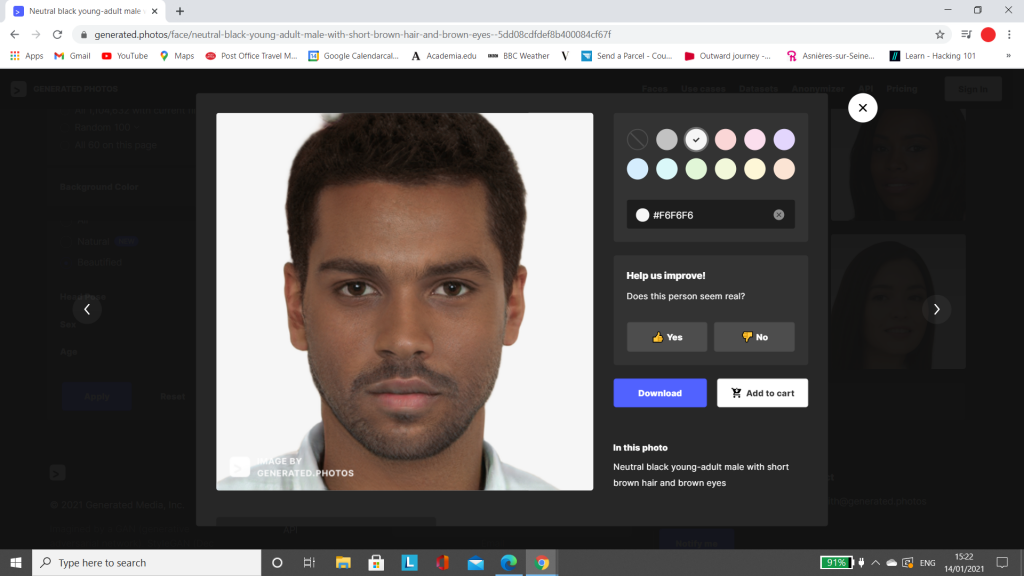Select the transparent no-background swatch
The image size is (1024, 576).
637,139
